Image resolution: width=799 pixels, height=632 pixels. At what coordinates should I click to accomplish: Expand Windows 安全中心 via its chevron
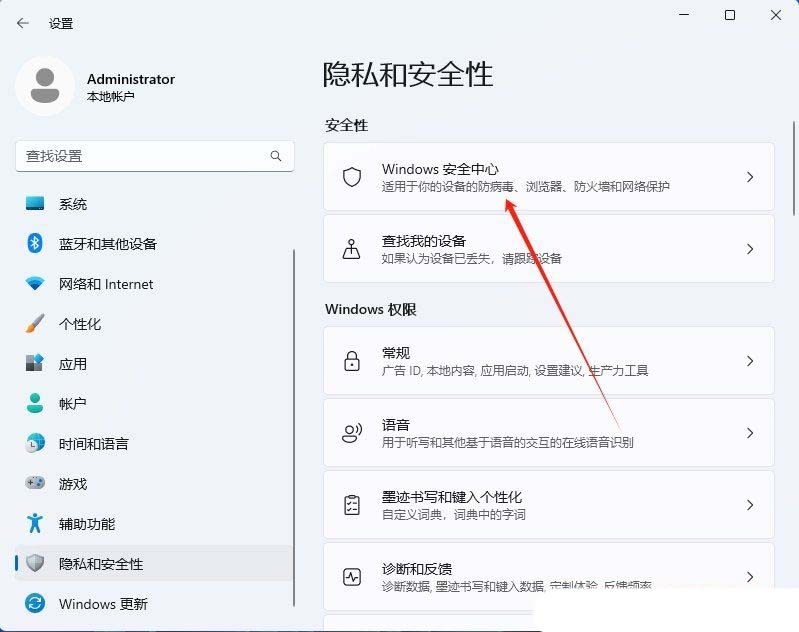click(750, 177)
